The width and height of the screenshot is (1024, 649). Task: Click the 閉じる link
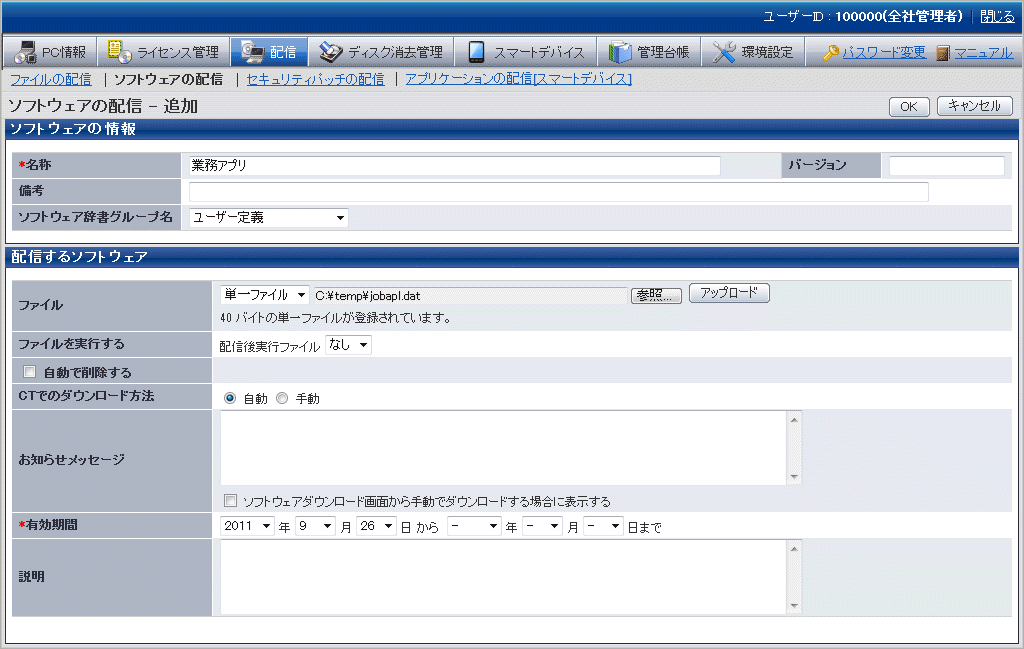tap(997, 16)
